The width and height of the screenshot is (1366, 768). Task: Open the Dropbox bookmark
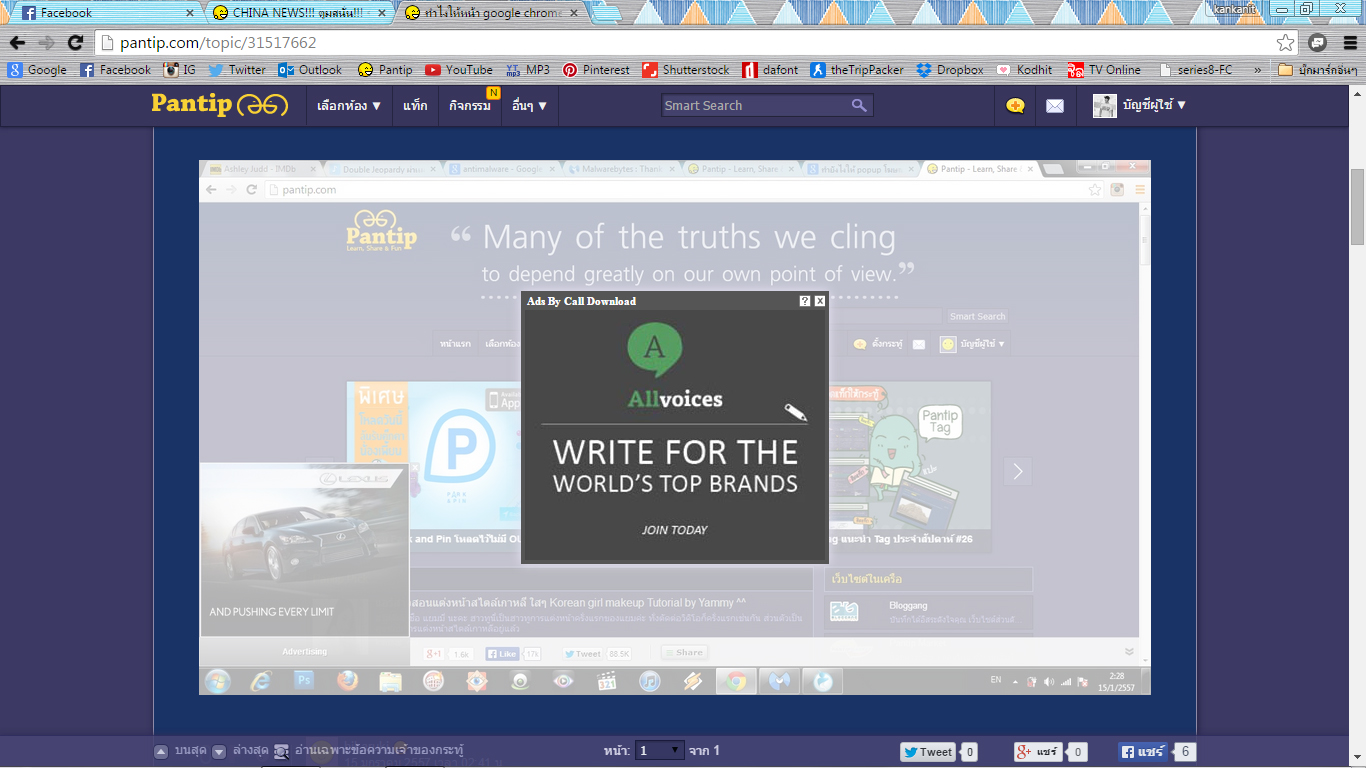(x=950, y=70)
